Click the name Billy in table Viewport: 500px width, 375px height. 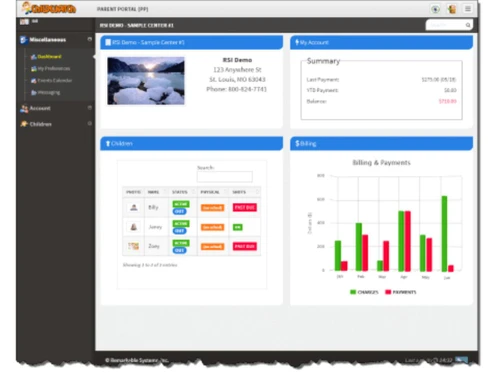pyautogui.click(x=153, y=207)
